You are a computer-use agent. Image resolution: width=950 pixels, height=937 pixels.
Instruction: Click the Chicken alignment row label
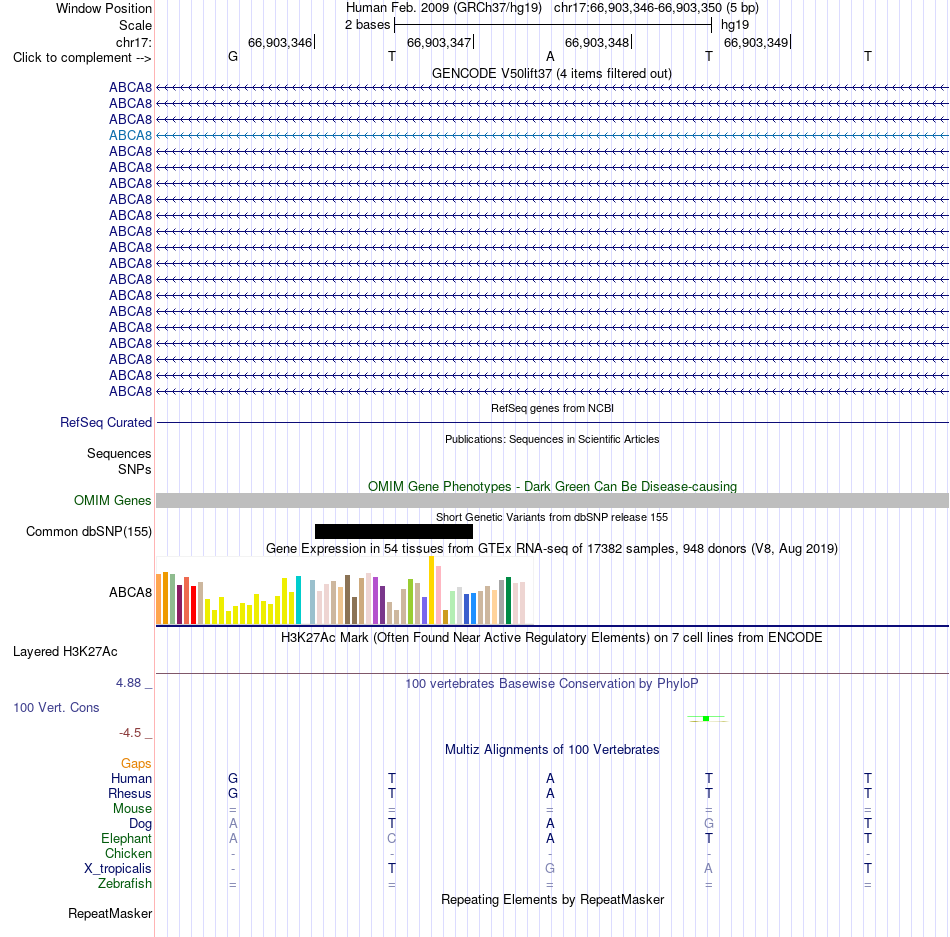128,853
